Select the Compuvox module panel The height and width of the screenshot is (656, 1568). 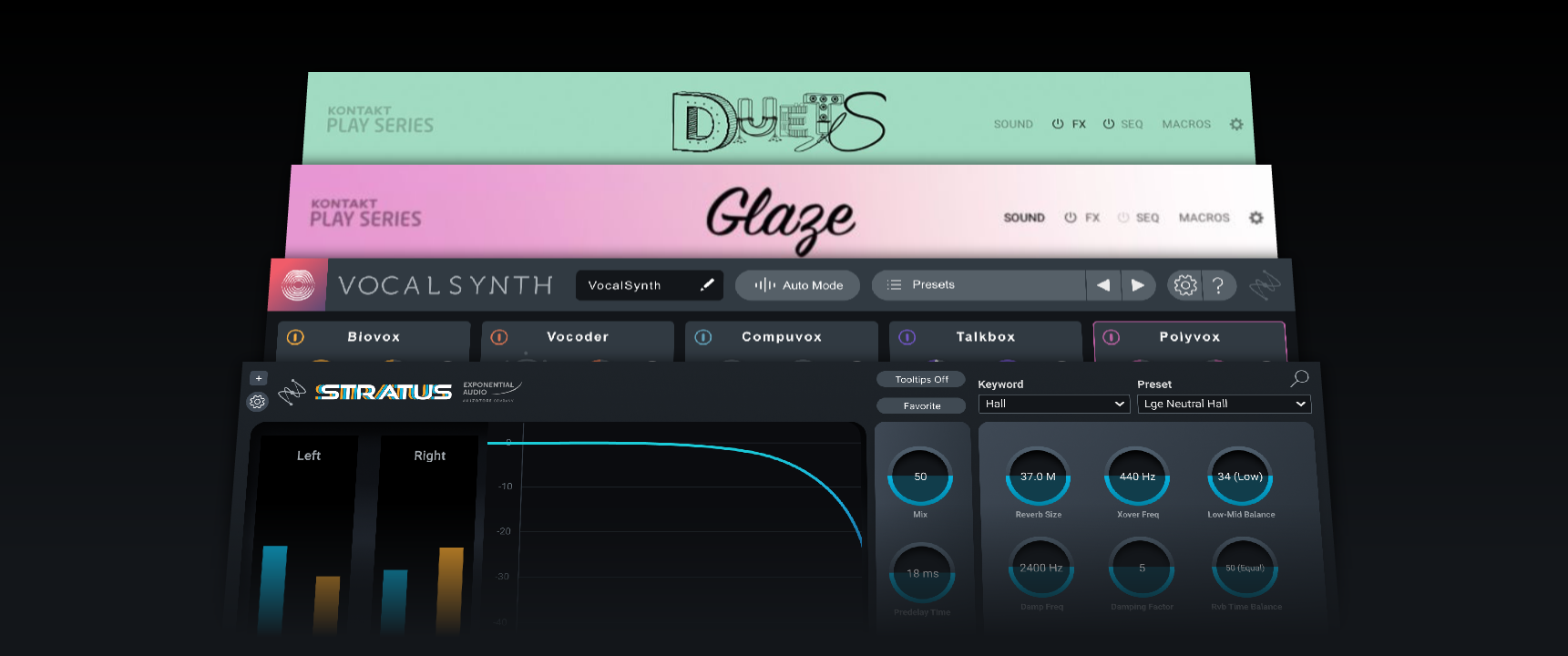pos(782,341)
